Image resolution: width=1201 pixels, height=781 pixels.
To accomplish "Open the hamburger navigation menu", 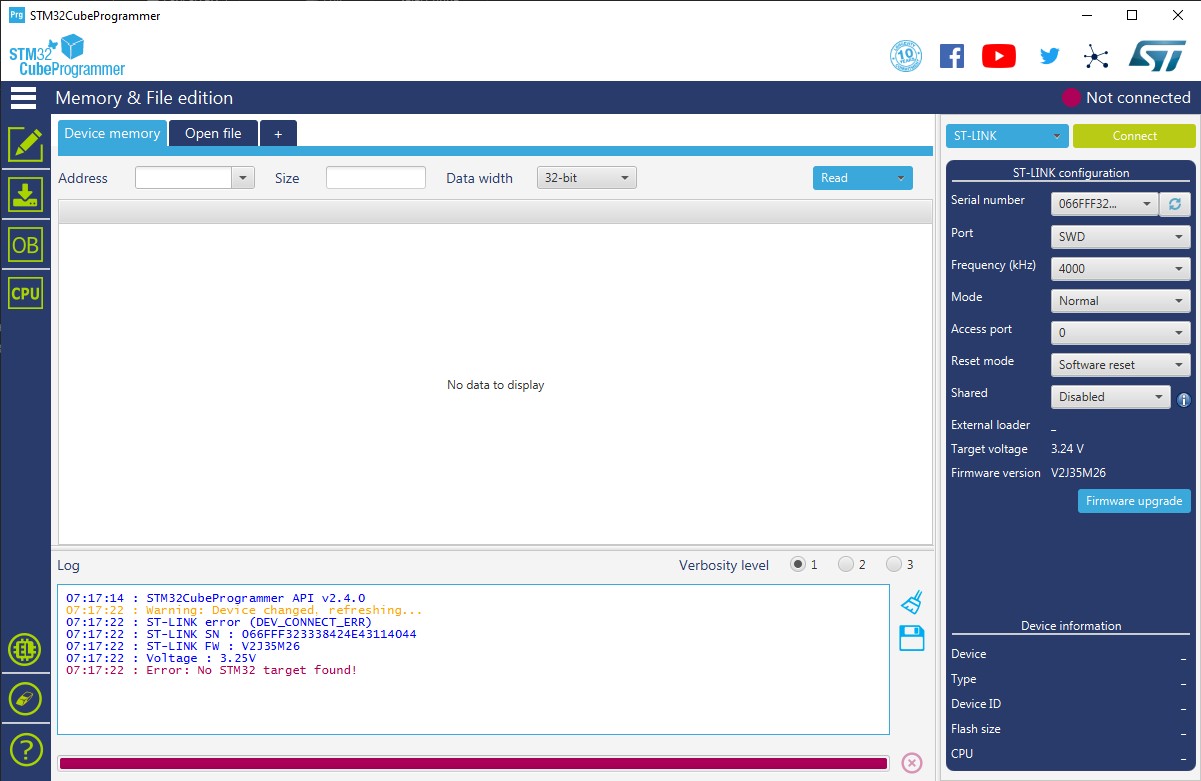I will coord(23,98).
